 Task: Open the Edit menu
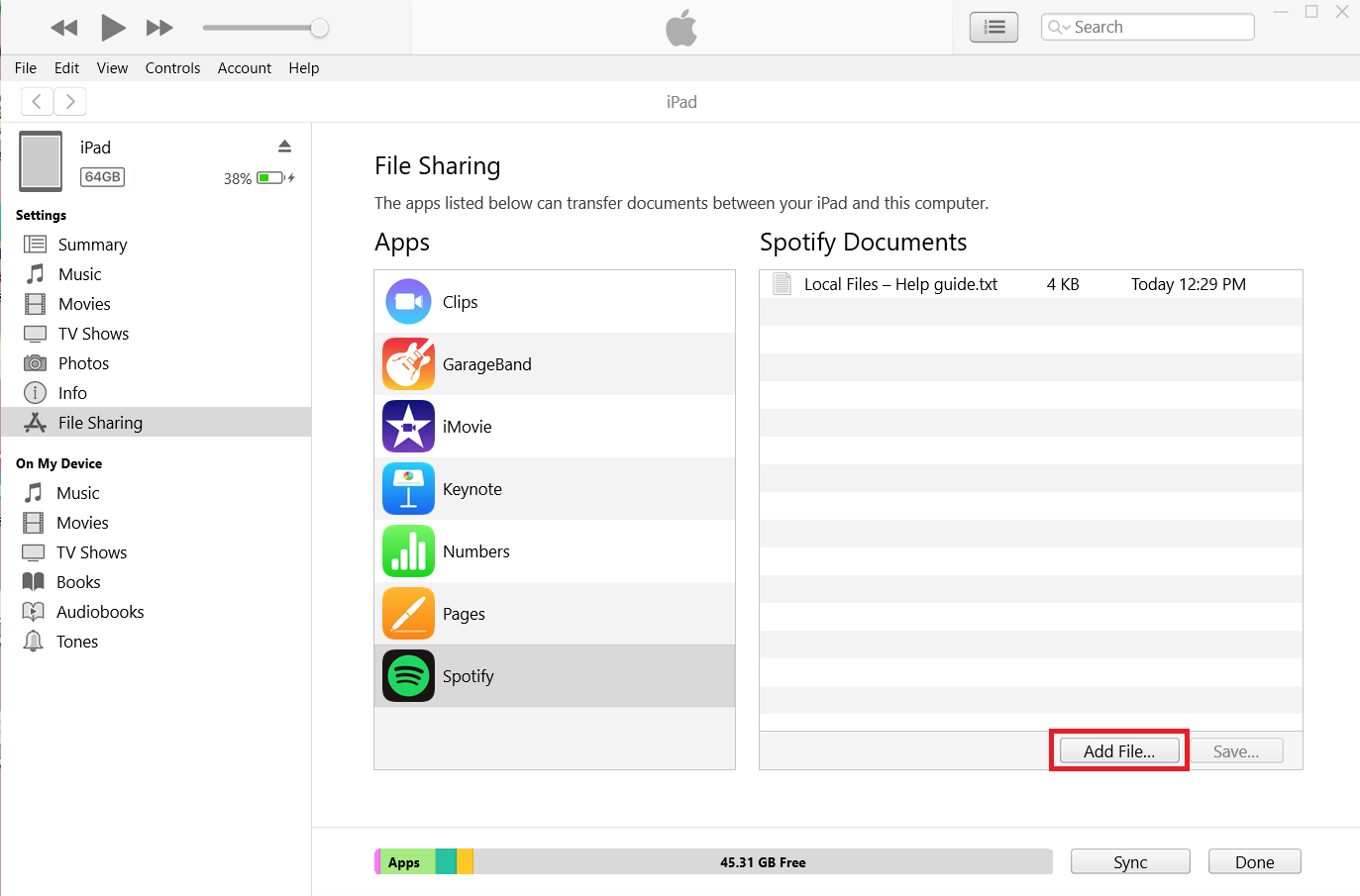point(66,68)
